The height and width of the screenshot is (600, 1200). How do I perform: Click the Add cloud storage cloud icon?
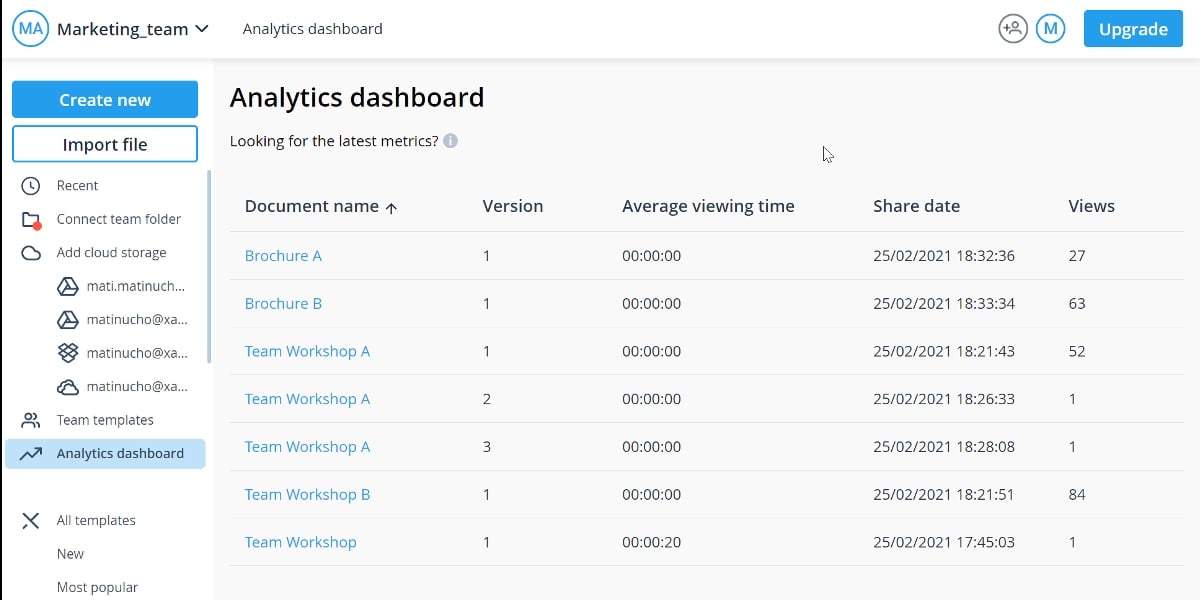click(31, 253)
